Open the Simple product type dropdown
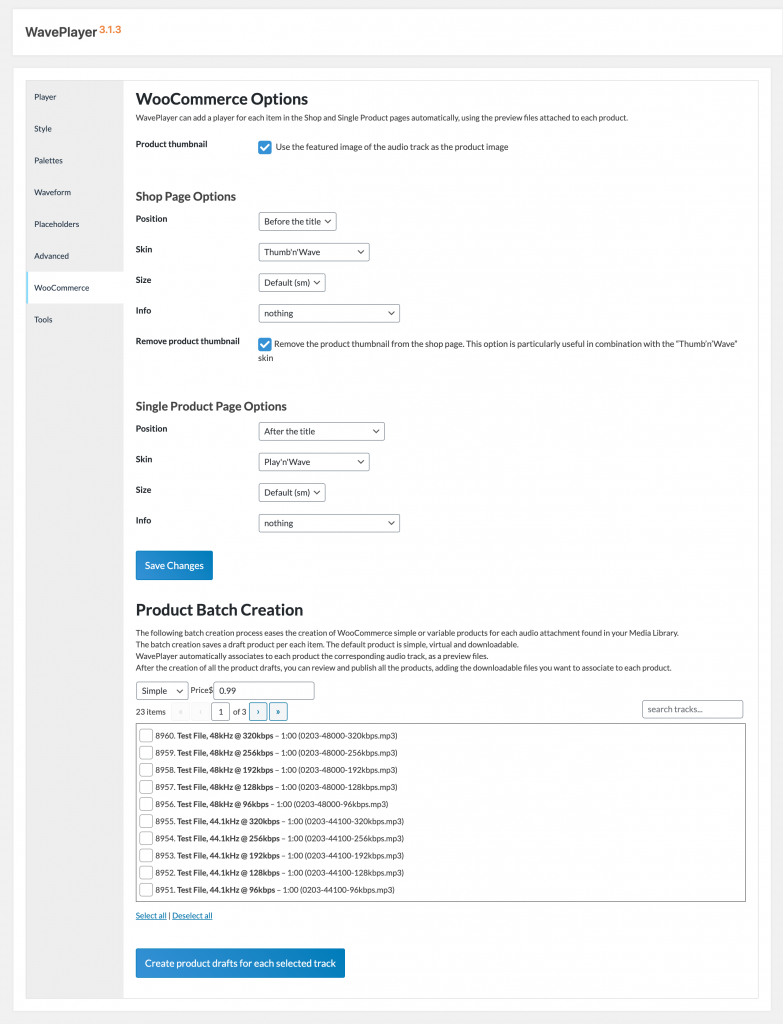 161,690
